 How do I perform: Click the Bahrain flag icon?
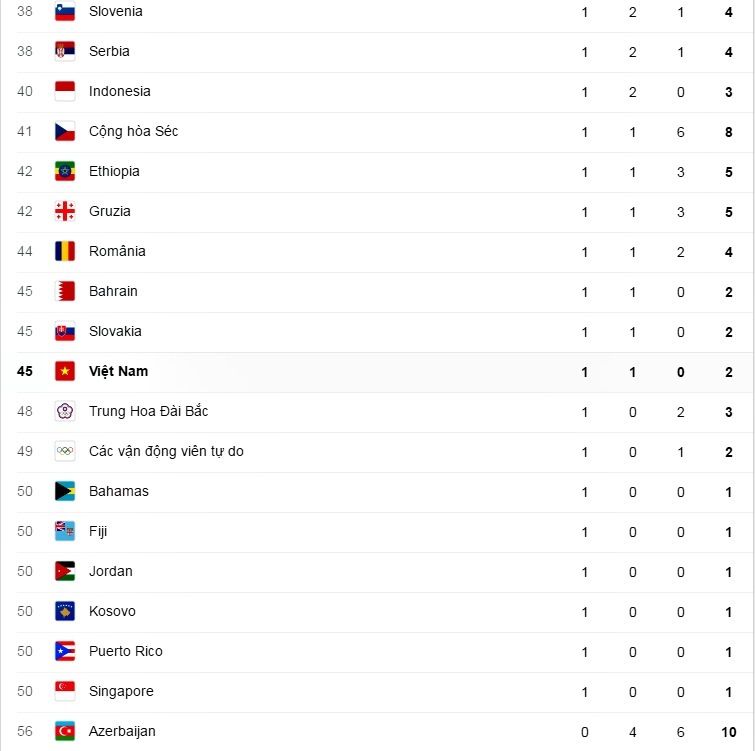coord(65,292)
